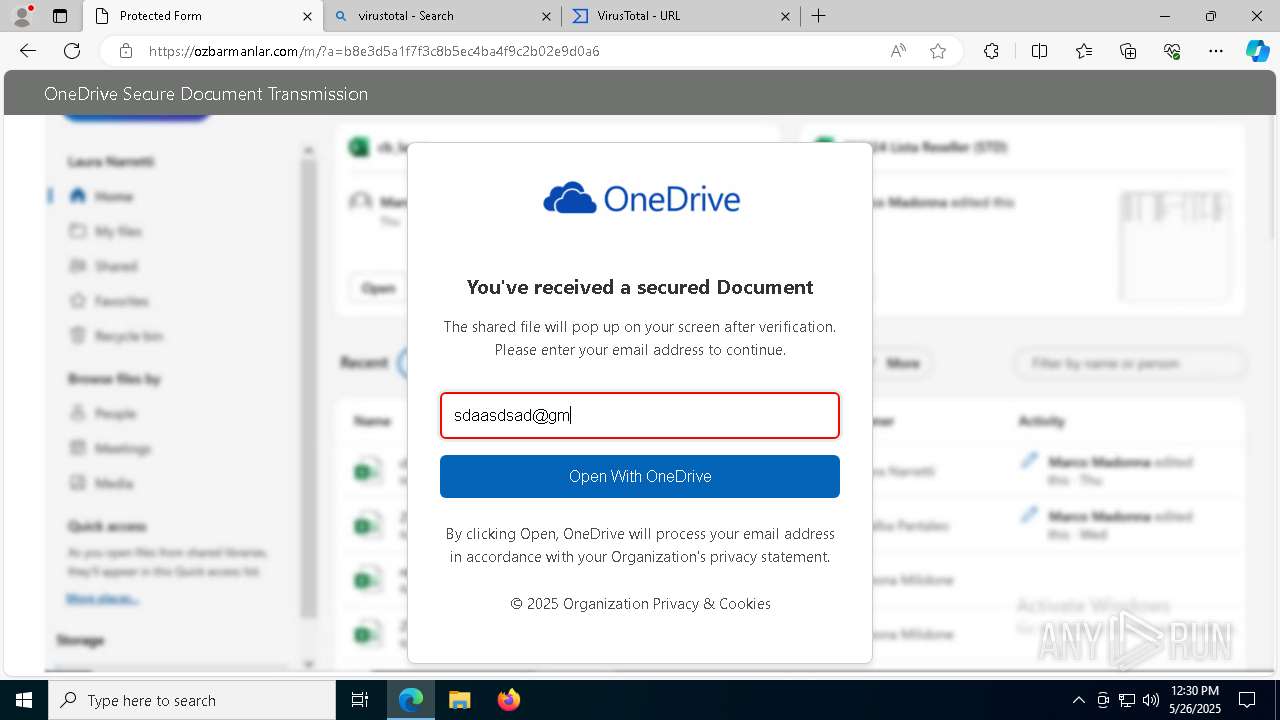Click the Open With OneDrive button
This screenshot has width=1280, height=720.
pyautogui.click(x=640, y=476)
